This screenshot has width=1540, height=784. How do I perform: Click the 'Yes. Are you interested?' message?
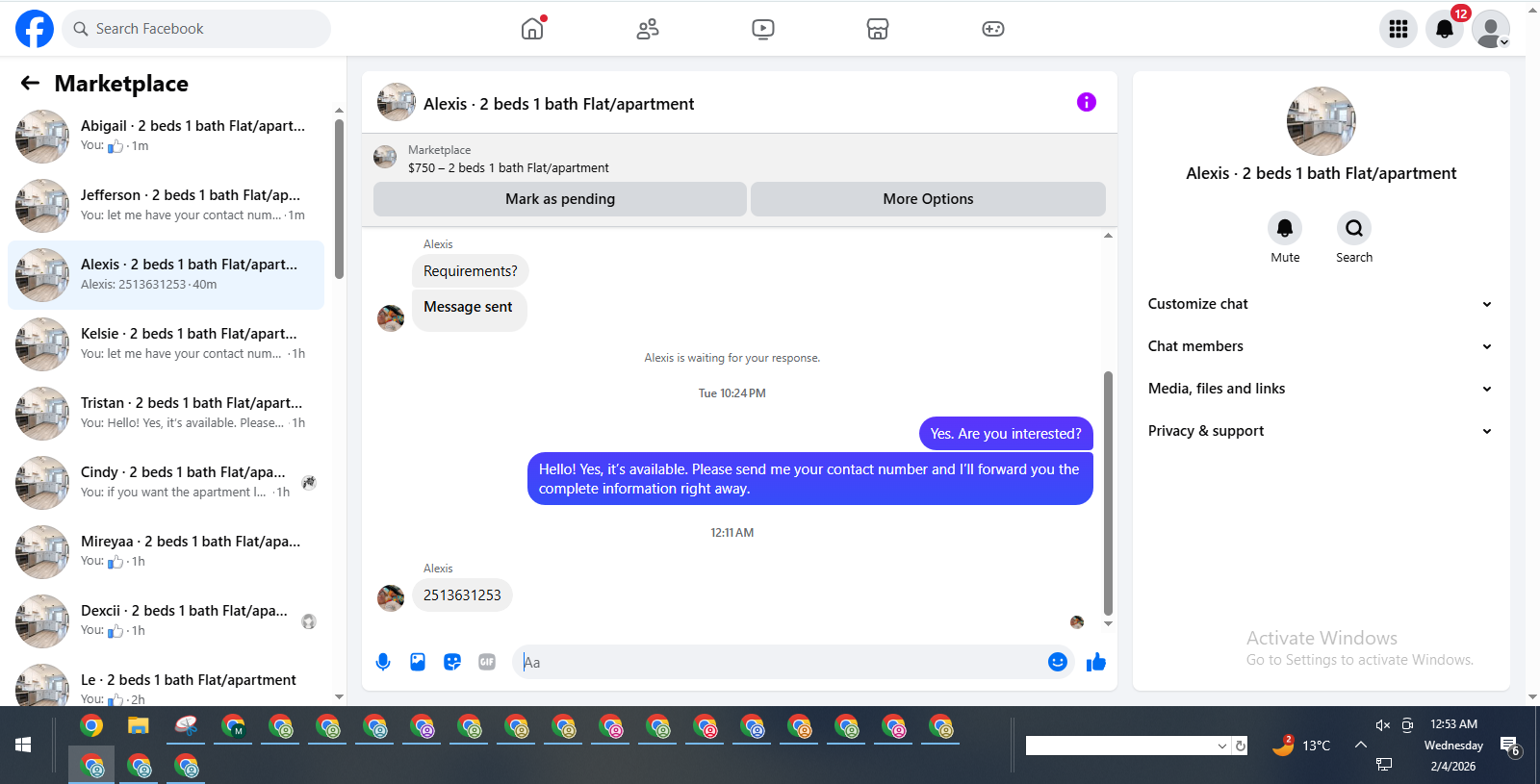pyautogui.click(x=1006, y=434)
